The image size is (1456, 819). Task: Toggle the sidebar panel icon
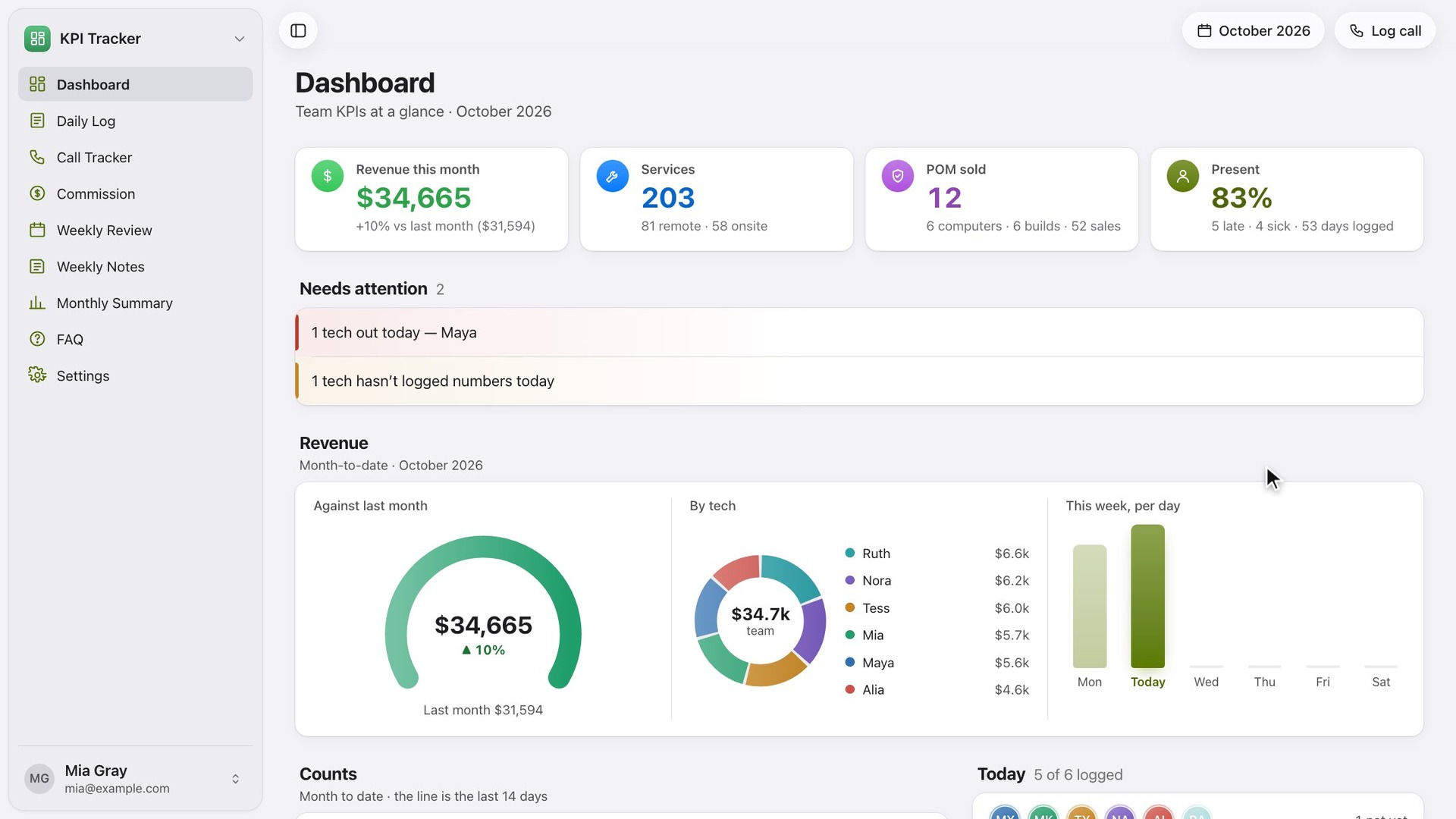pyautogui.click(x=298, y=31)
